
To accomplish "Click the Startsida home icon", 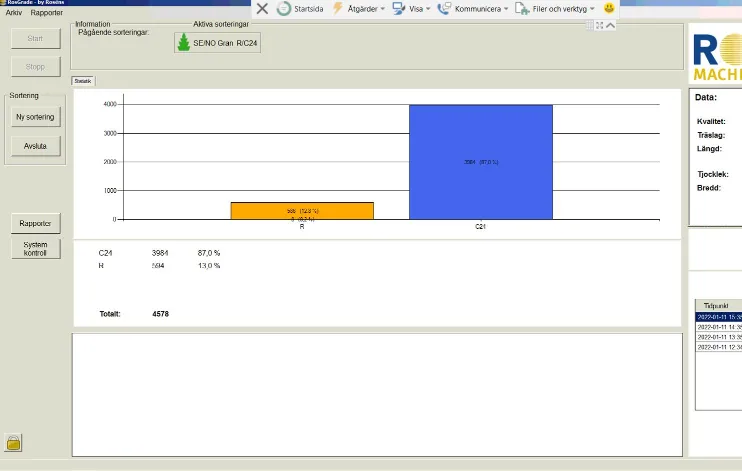I will pos(284,8).
